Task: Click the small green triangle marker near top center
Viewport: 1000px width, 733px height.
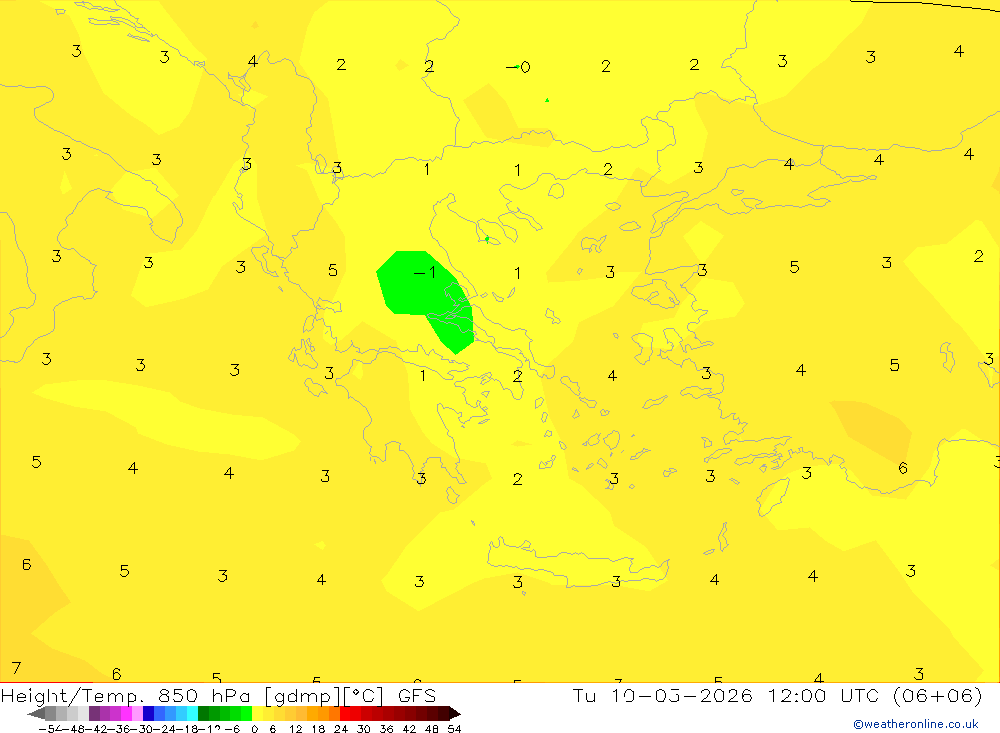Action: point(547,100)
